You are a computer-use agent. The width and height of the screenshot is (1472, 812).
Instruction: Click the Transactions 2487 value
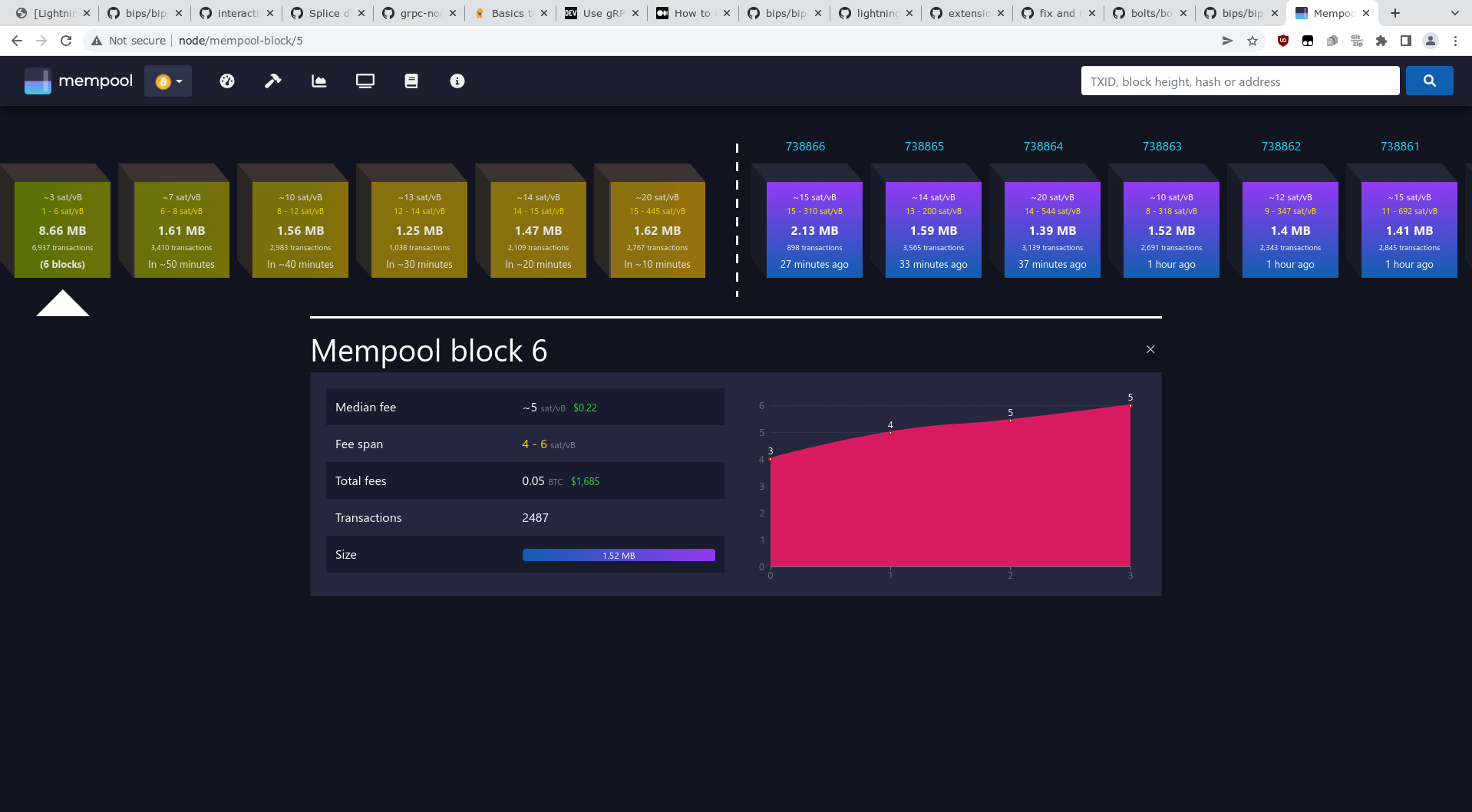(x=535, y=518)
